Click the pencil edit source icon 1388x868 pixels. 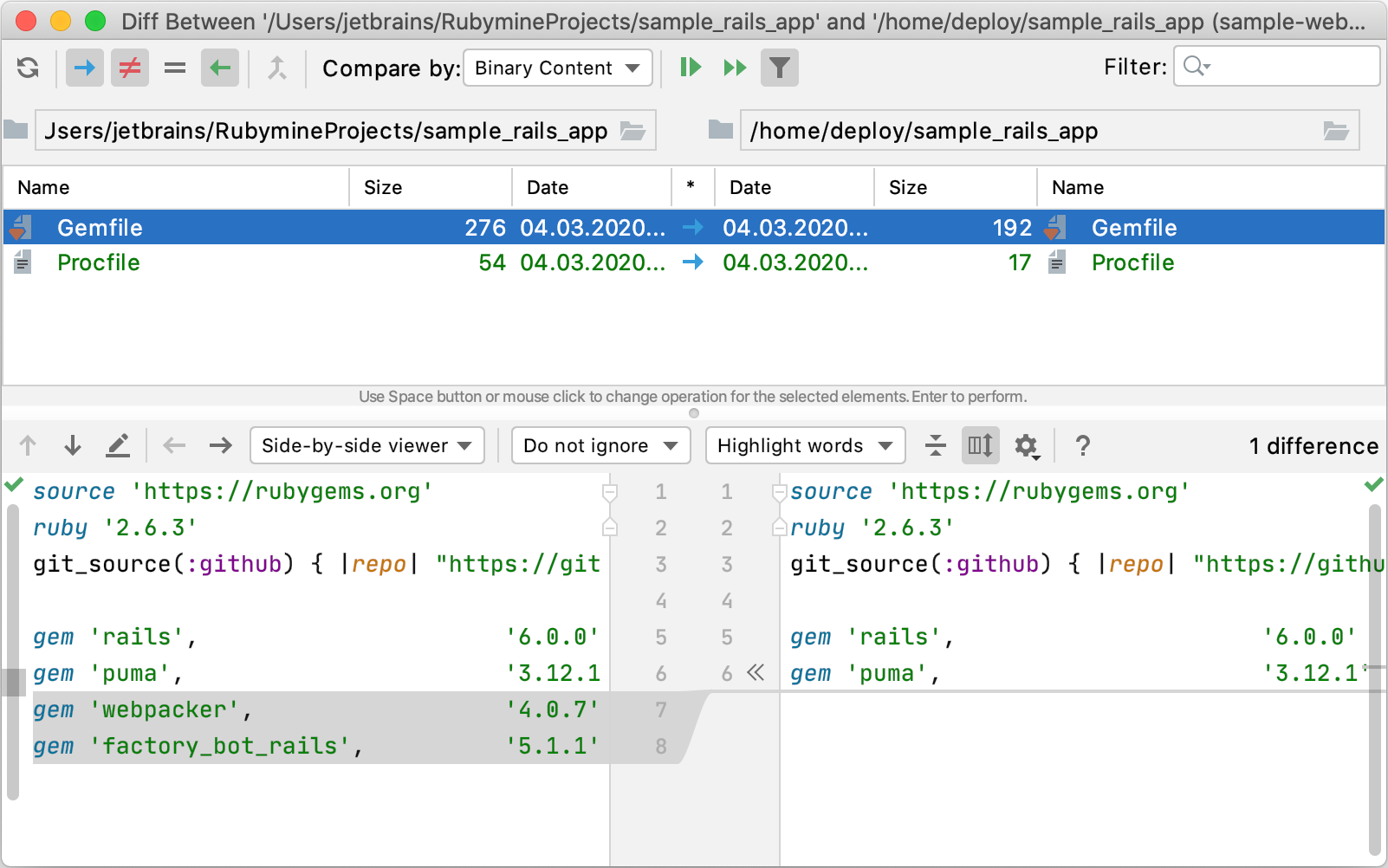pyautogui.click(x=118, y=445)
